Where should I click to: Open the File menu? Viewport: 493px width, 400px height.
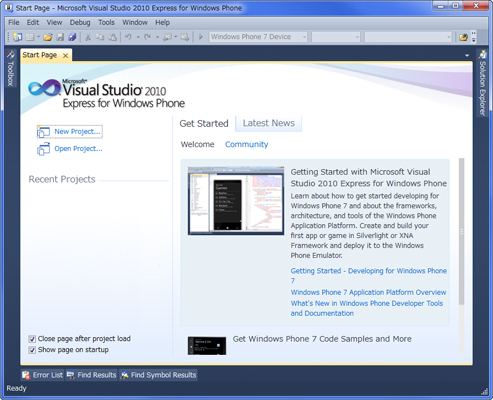point(14,22)
